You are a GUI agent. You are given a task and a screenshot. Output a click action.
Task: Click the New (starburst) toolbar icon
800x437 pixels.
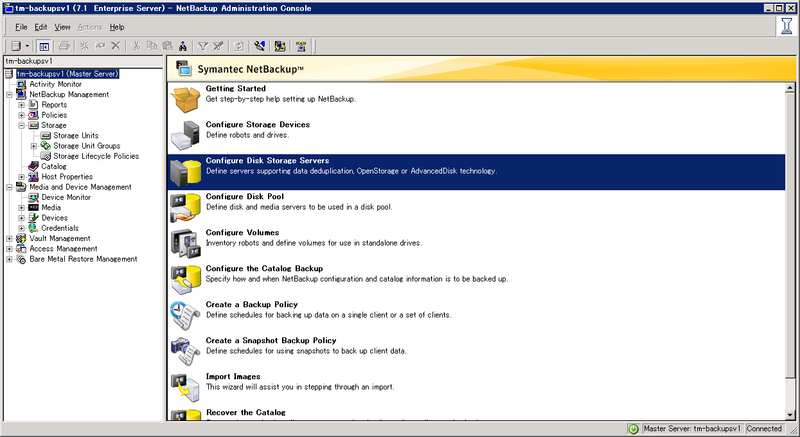[84, 46]
